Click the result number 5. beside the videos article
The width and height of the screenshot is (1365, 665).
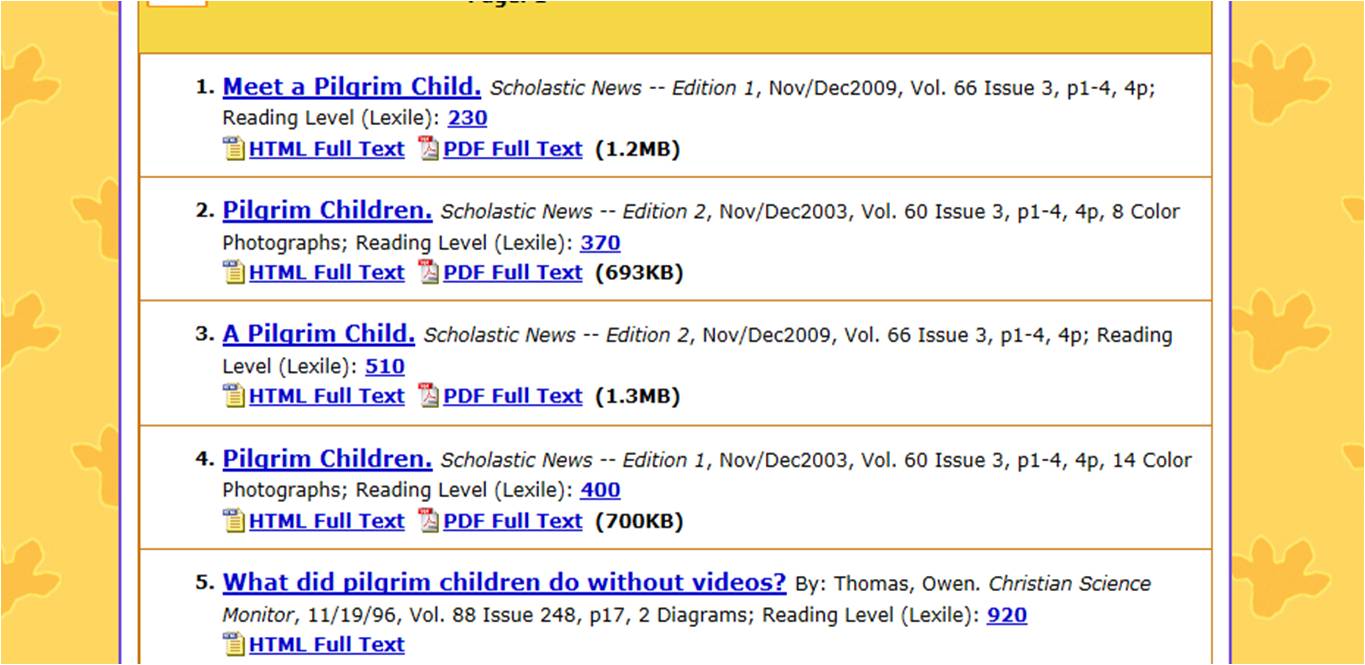pos(205,583)
